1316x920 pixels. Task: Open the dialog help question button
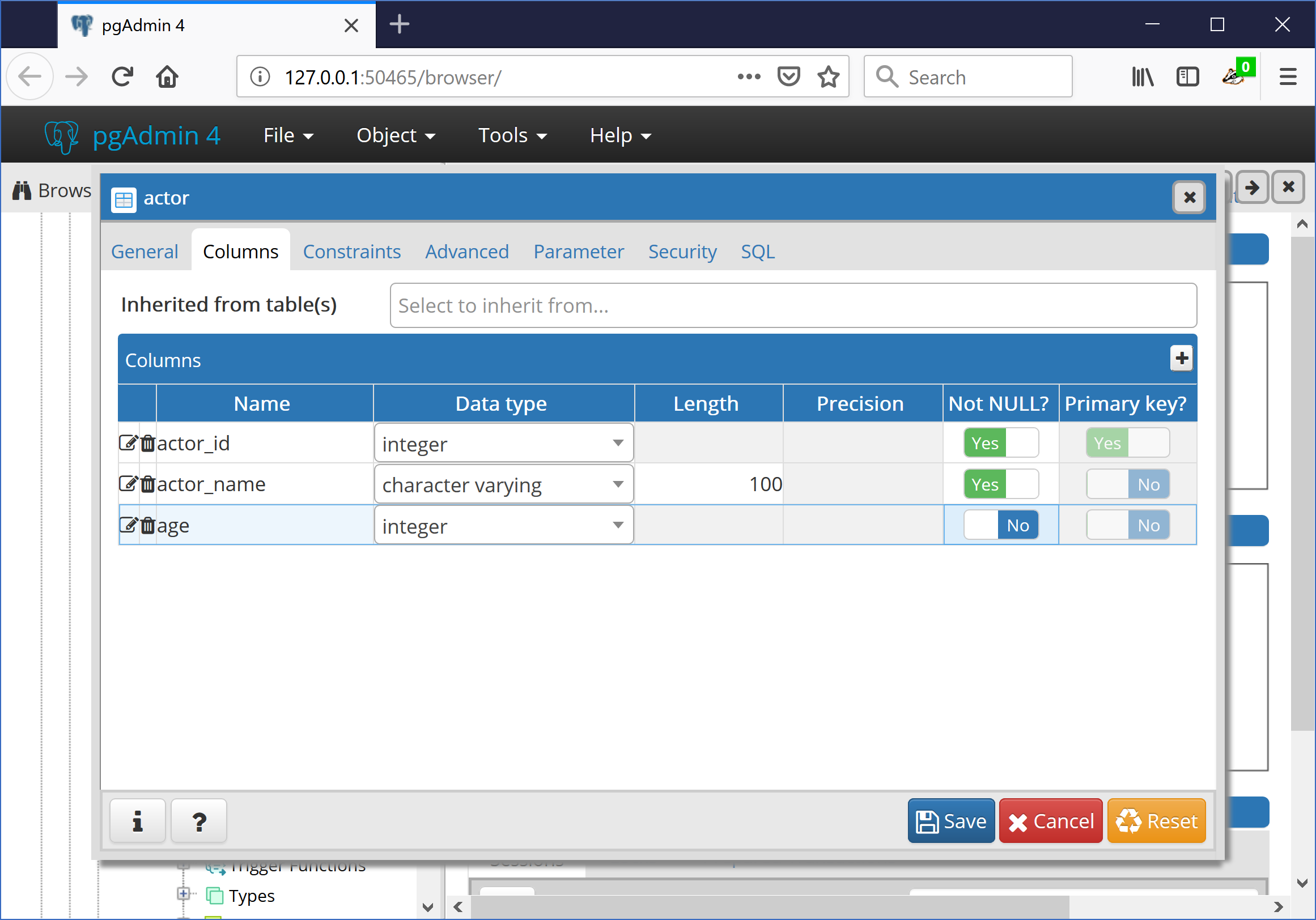pos(199,821)
